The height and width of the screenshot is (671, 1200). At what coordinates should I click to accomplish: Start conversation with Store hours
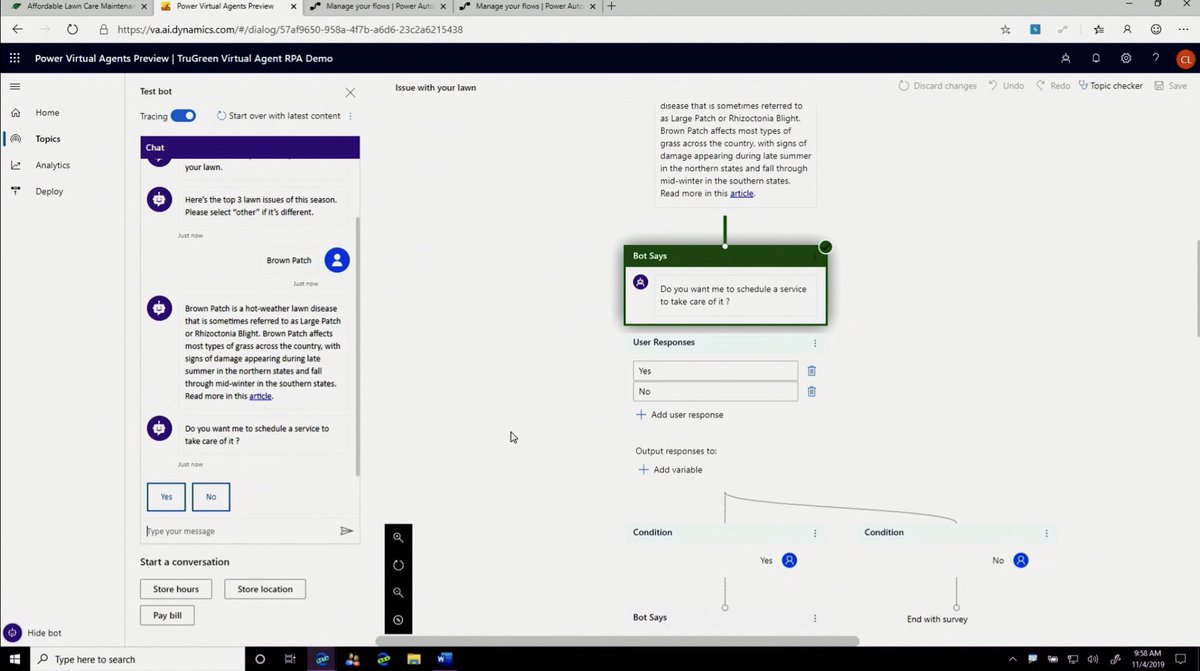coord(176,589)
